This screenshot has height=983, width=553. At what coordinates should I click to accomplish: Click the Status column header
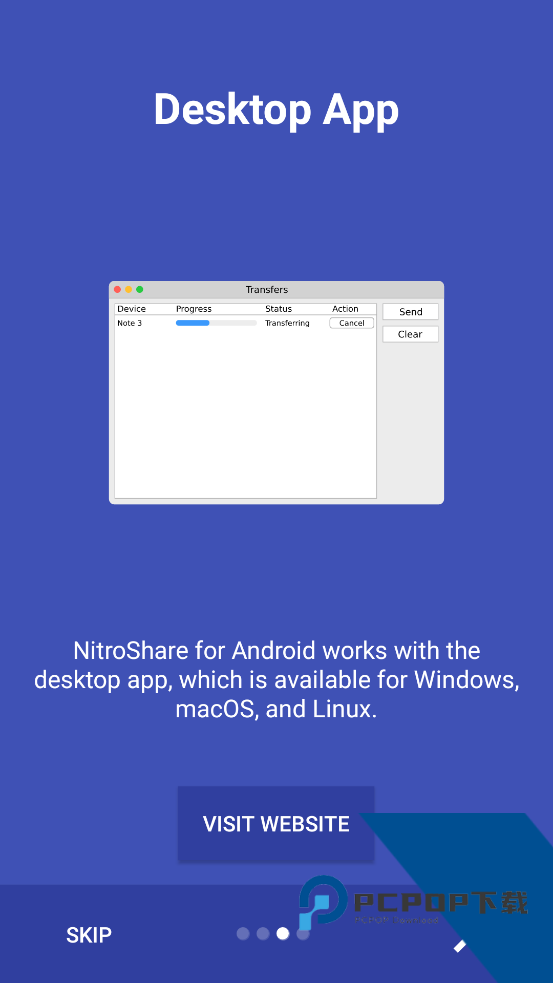click(x=278, y=309)
